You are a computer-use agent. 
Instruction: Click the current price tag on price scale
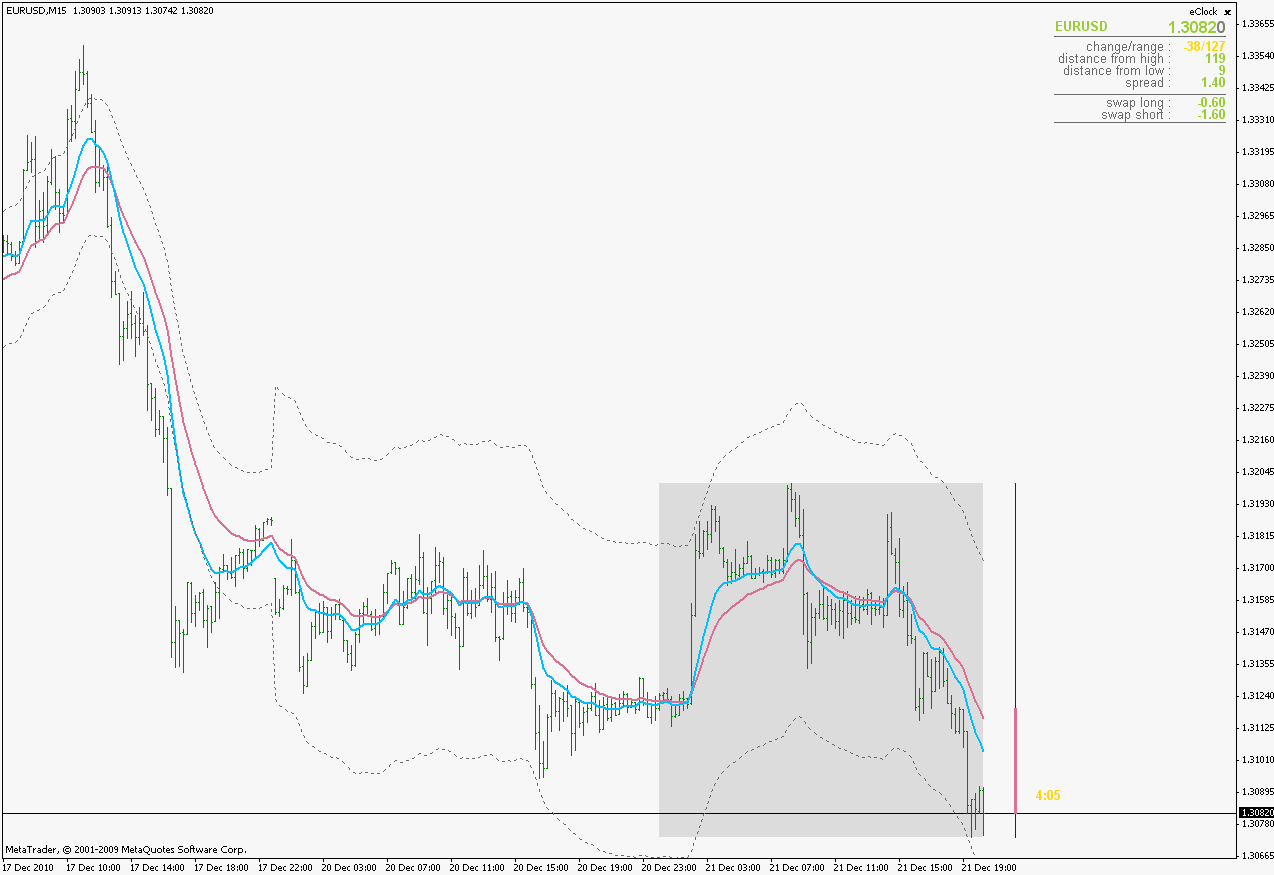coord(1255,813)
